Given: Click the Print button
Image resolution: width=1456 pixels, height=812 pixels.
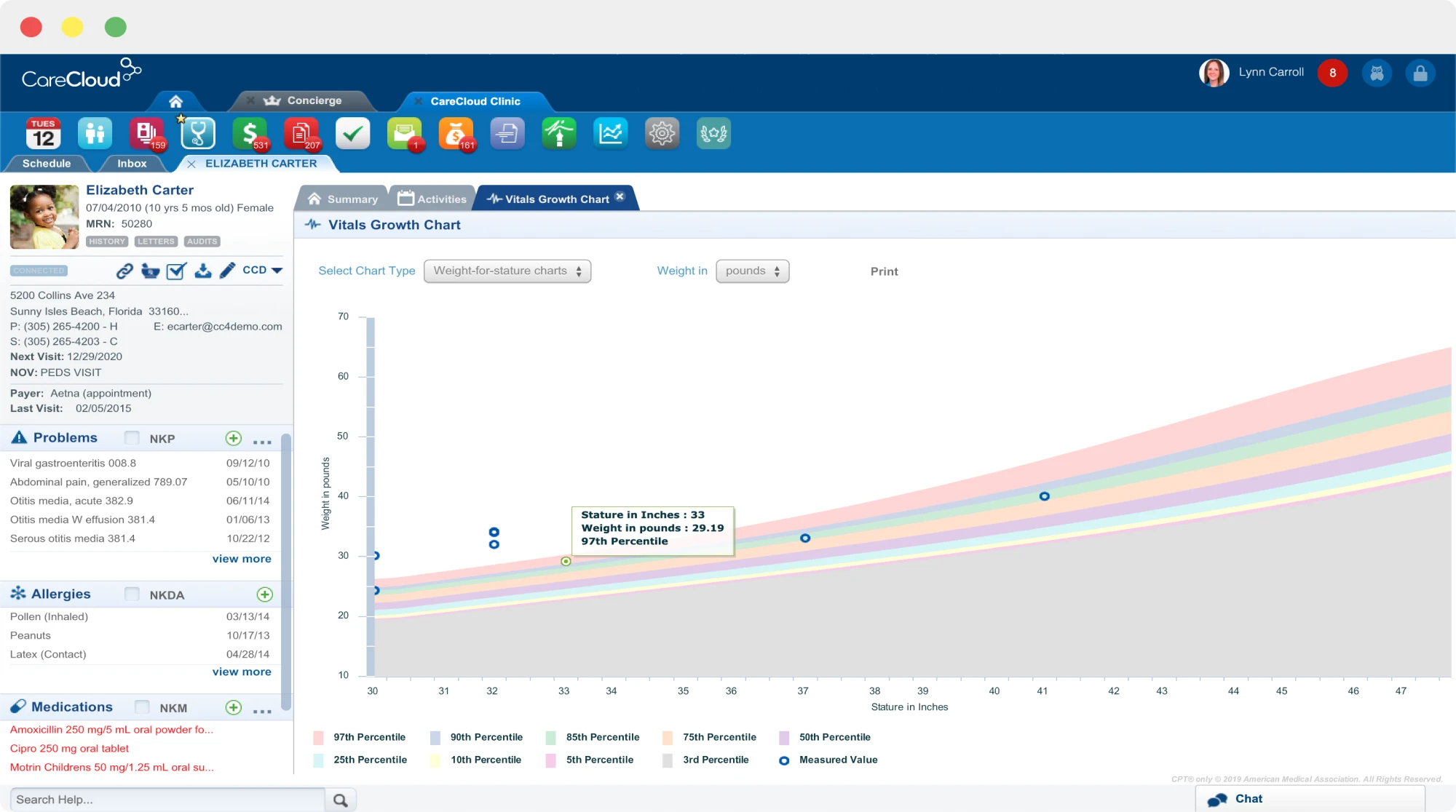Looking at the screenshot, I should tap(884, 271).
